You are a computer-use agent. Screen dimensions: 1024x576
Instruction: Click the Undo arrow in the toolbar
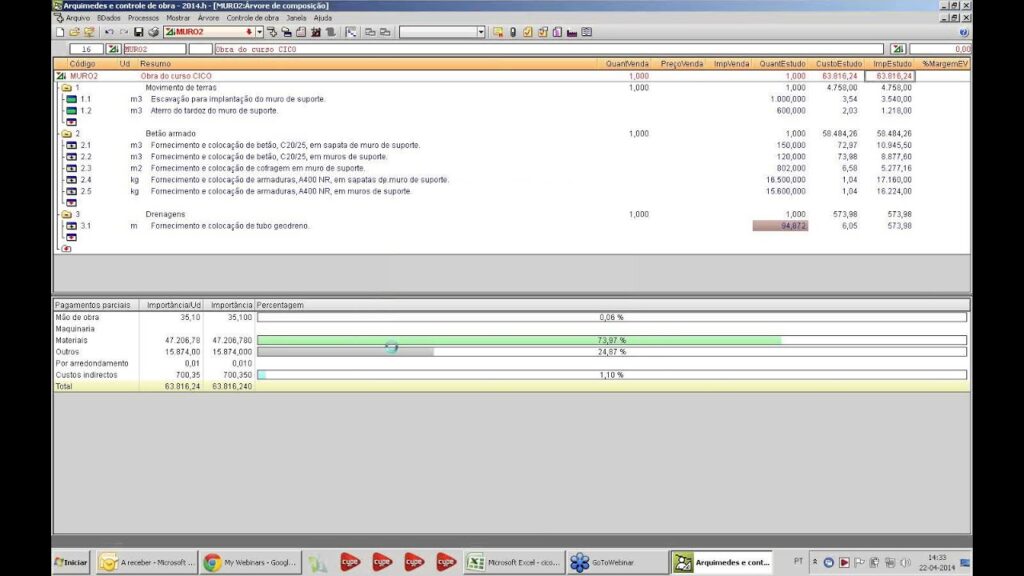109,32
